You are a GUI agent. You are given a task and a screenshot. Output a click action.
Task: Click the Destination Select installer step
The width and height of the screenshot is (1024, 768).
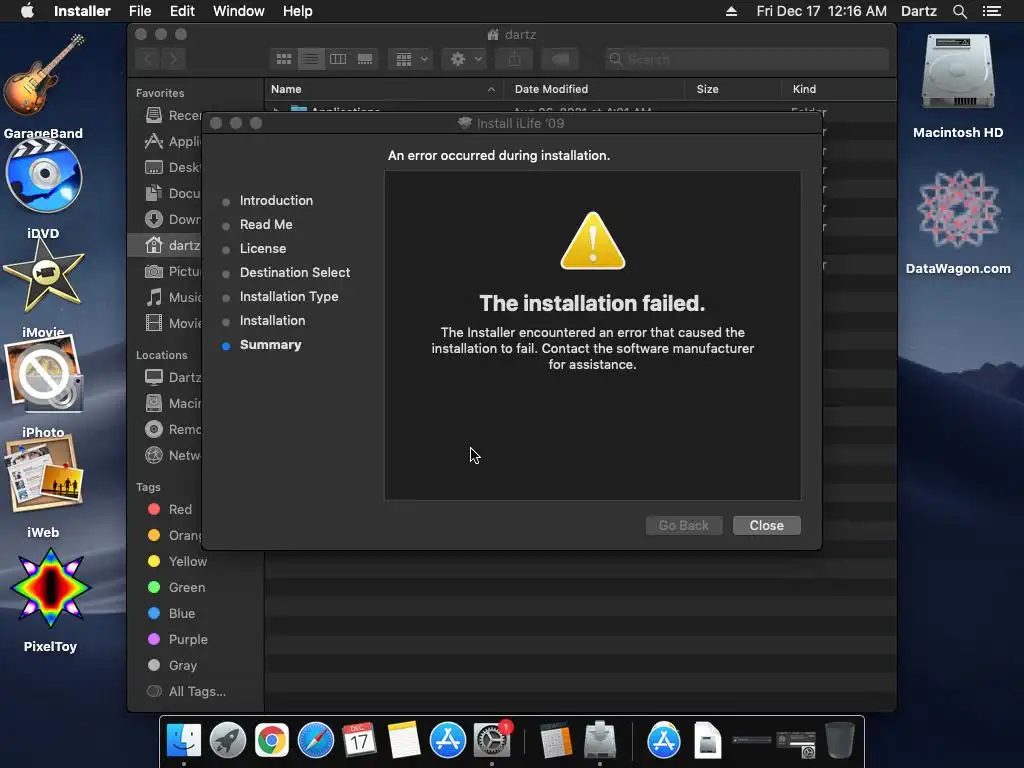point(295,272)
